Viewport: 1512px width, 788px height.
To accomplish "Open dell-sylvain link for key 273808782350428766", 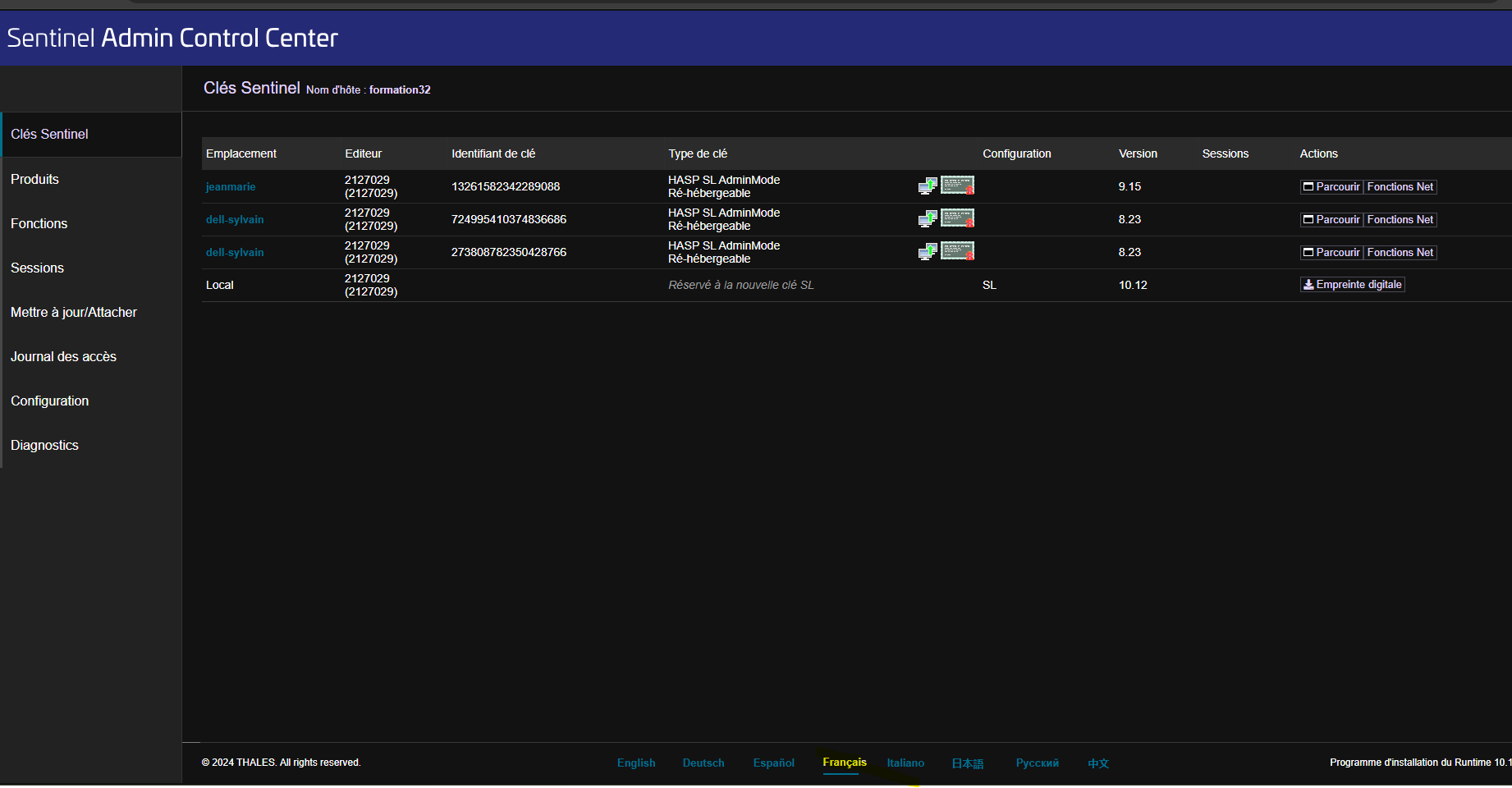I will 235,253.
